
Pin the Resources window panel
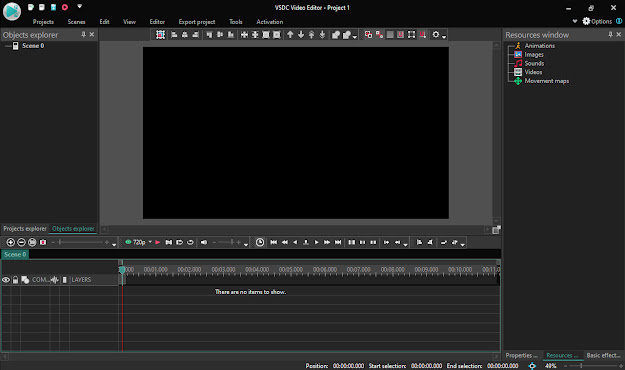point(610,35)
